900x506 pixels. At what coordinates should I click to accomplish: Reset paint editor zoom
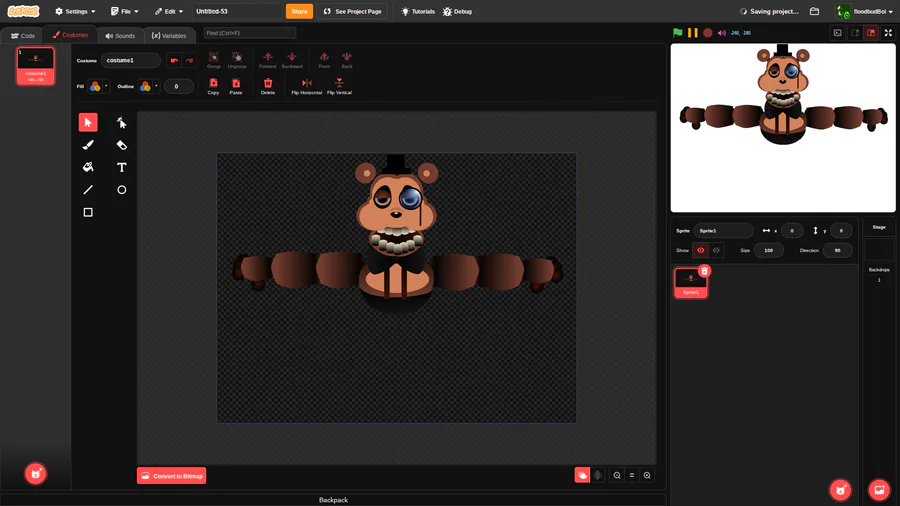pyautogui.click(x=632, y=475)
